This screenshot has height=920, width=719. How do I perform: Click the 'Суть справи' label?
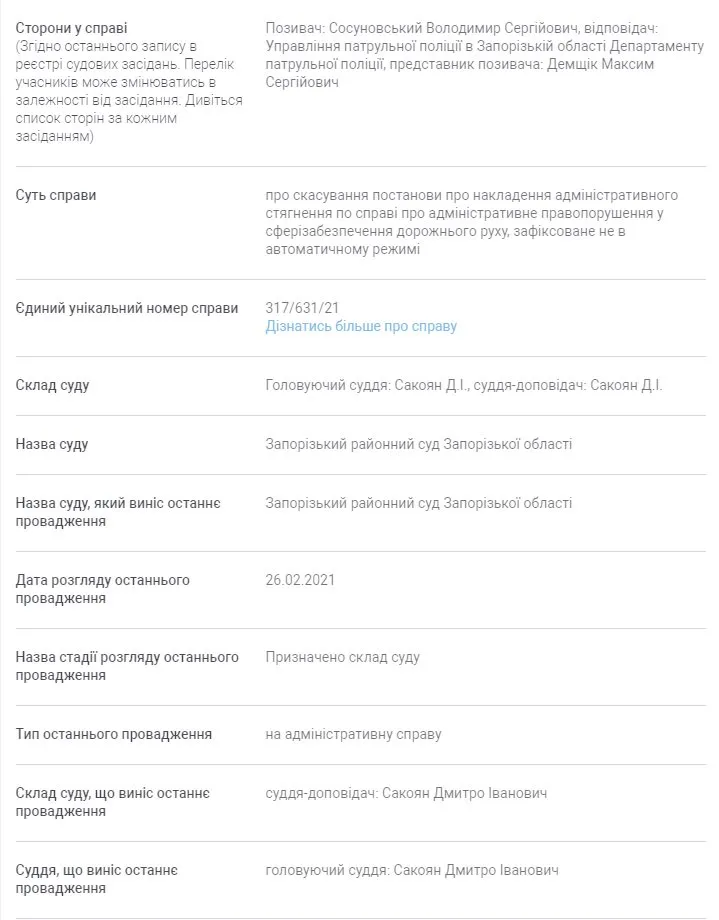pos(56,195)
